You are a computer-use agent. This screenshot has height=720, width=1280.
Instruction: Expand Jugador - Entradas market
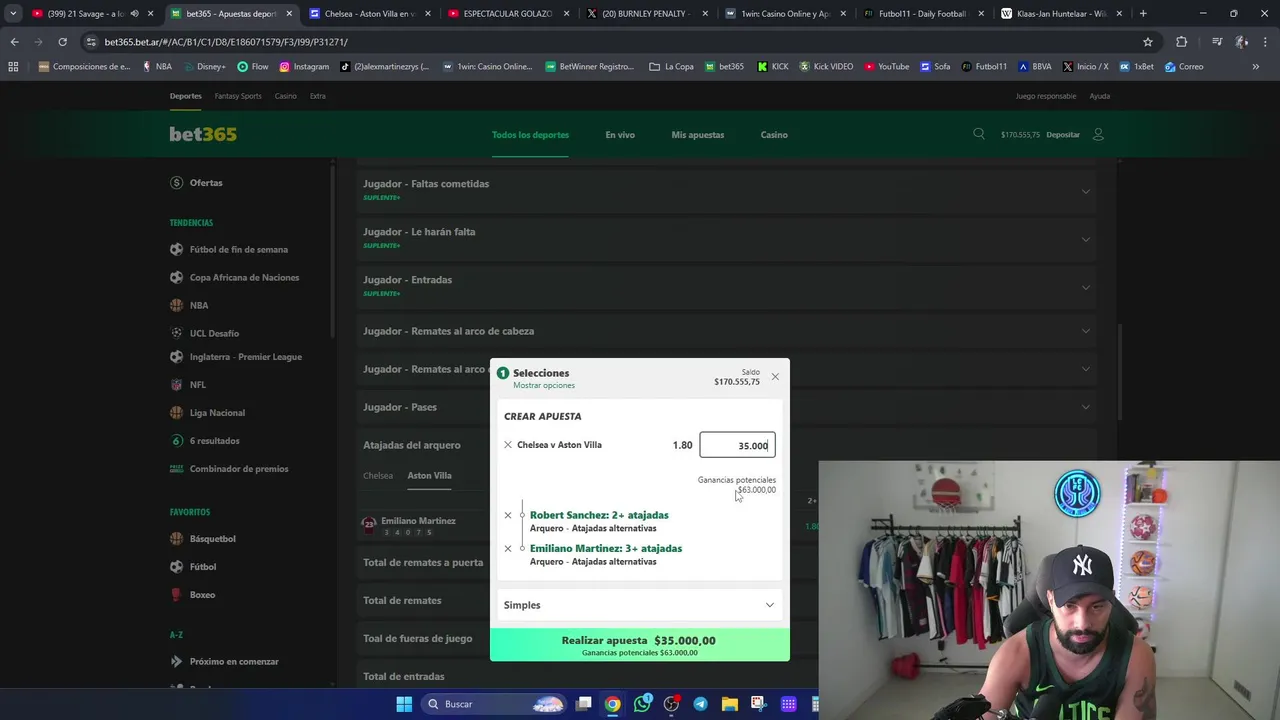(x=727, y=285)
